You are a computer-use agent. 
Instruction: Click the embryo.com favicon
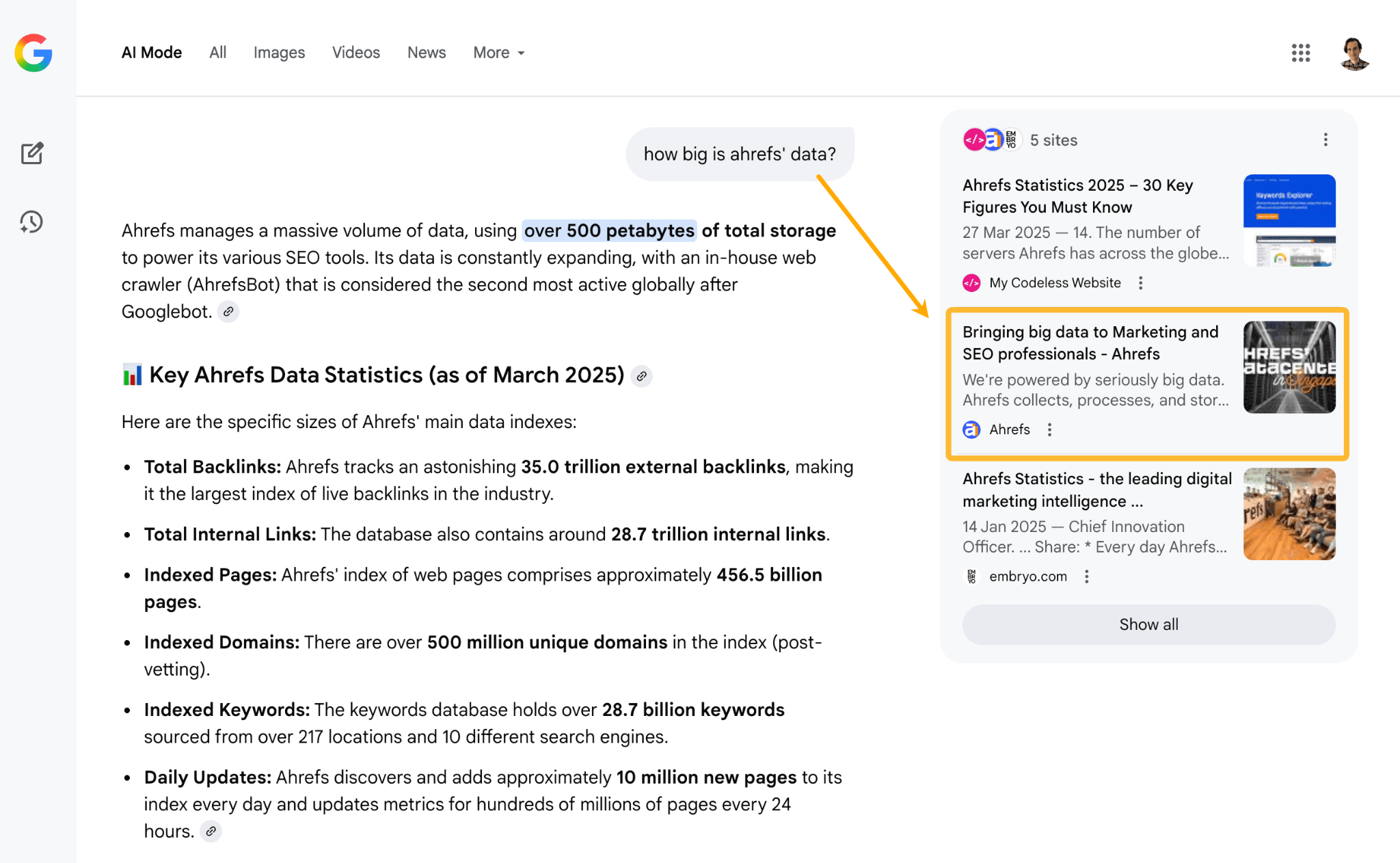click(971, 576)
